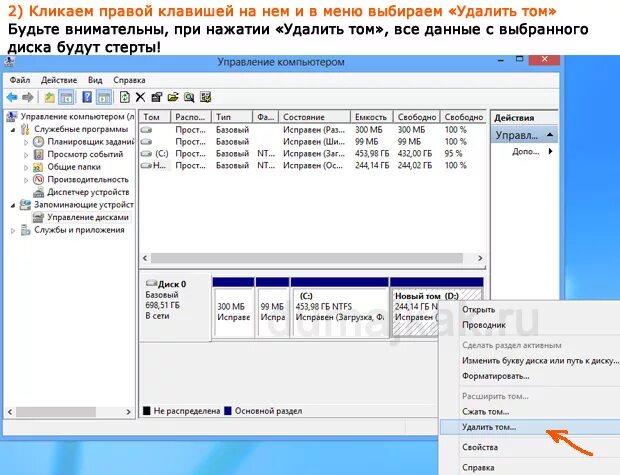
Task: Toggle the show/hide action pane icon
Action: pyautogui.click(x=104, y=97)
